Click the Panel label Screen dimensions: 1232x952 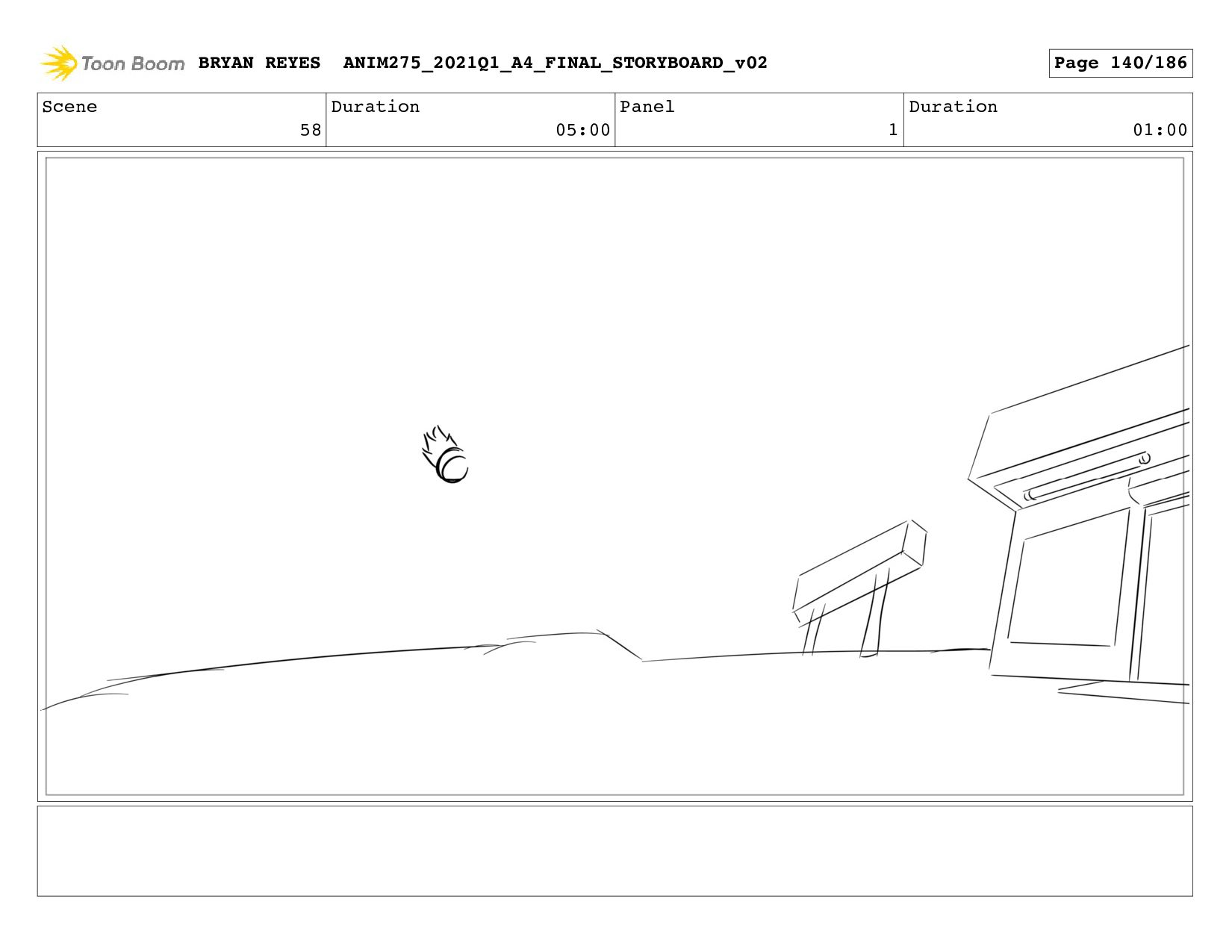coord(647,107)
